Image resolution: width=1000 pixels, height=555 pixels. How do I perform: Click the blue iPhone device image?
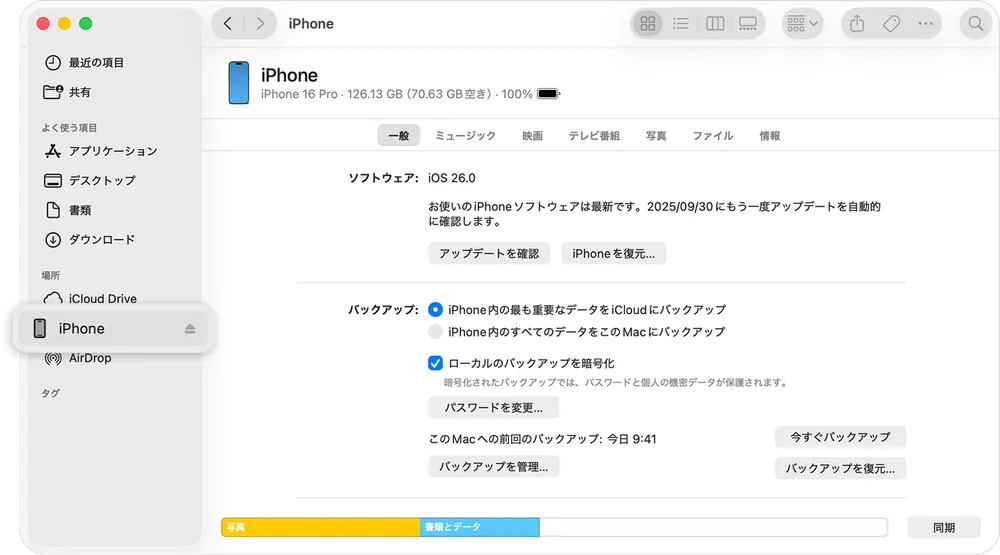[239, 82]
